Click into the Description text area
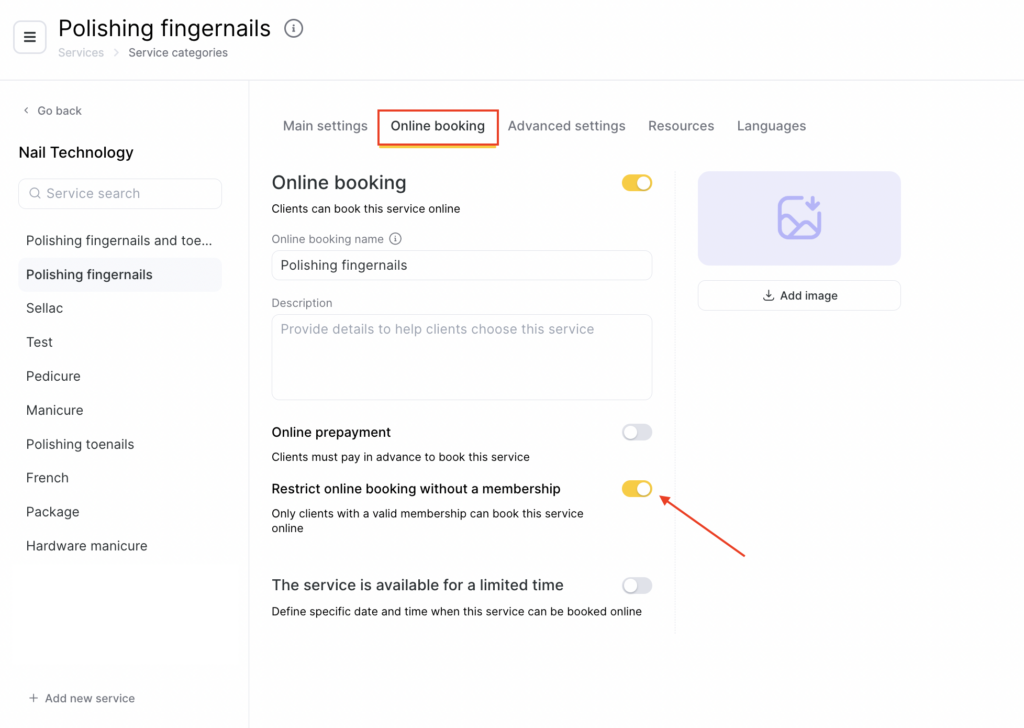This screenshot has height=728, width=1024. click(x=461, y=357)
